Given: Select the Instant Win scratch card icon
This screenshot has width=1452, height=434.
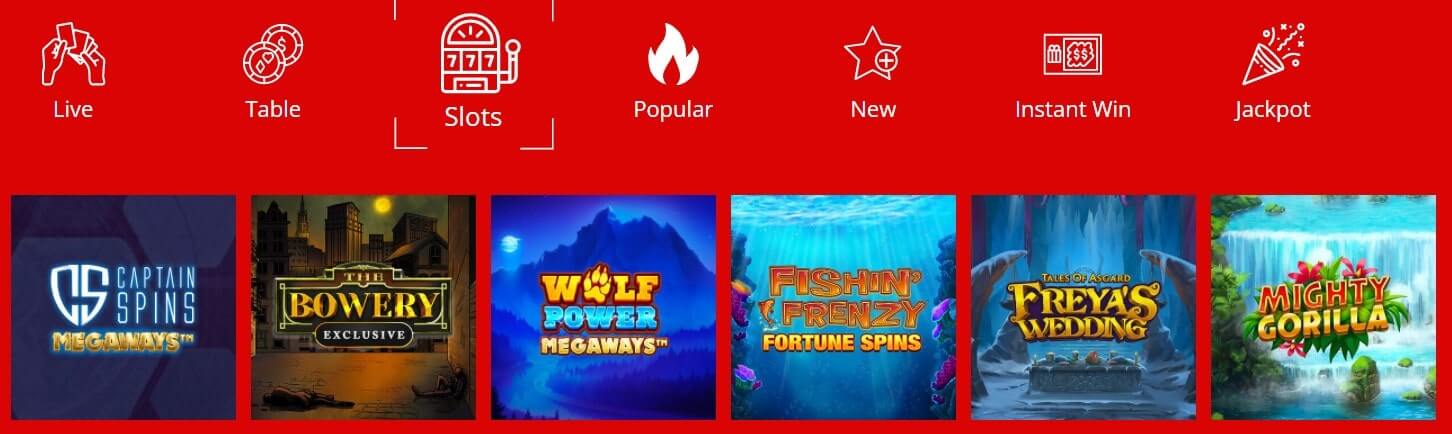Looking at the screenshot, I should (1072, 55).
